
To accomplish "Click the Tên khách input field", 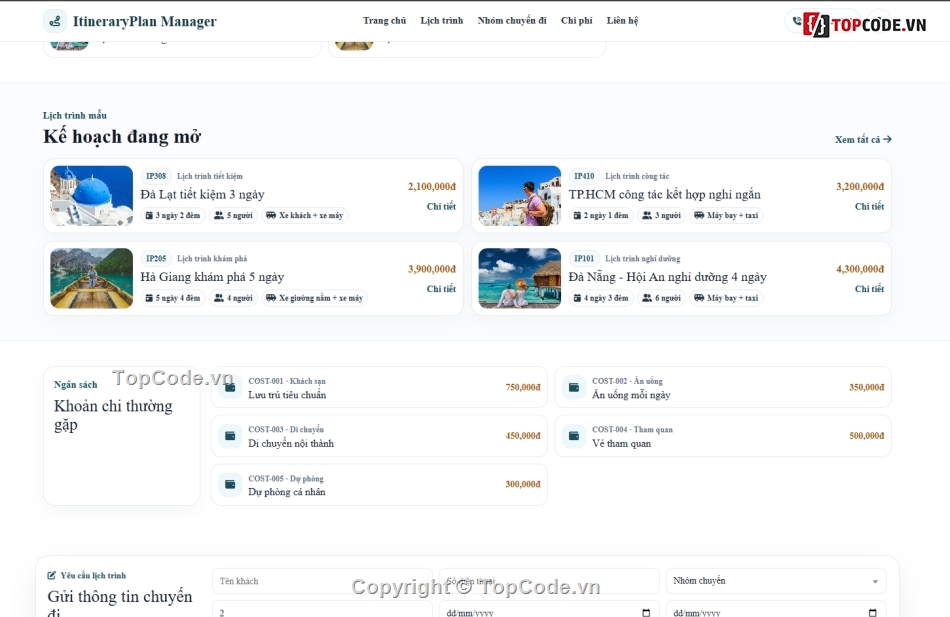I will [322, 581].
